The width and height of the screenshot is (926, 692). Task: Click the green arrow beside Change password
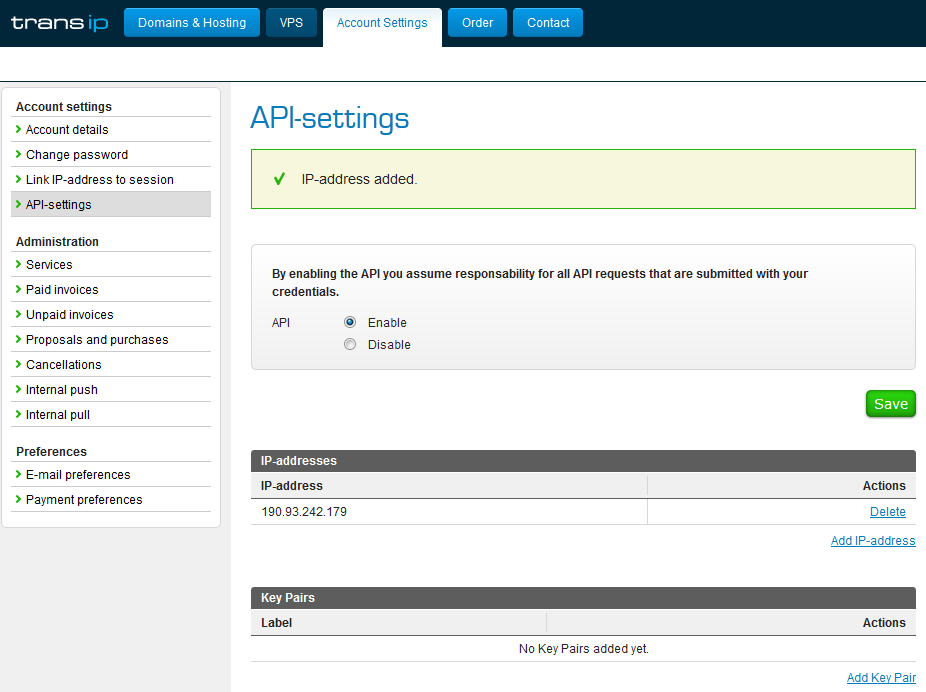click(18, 154)
